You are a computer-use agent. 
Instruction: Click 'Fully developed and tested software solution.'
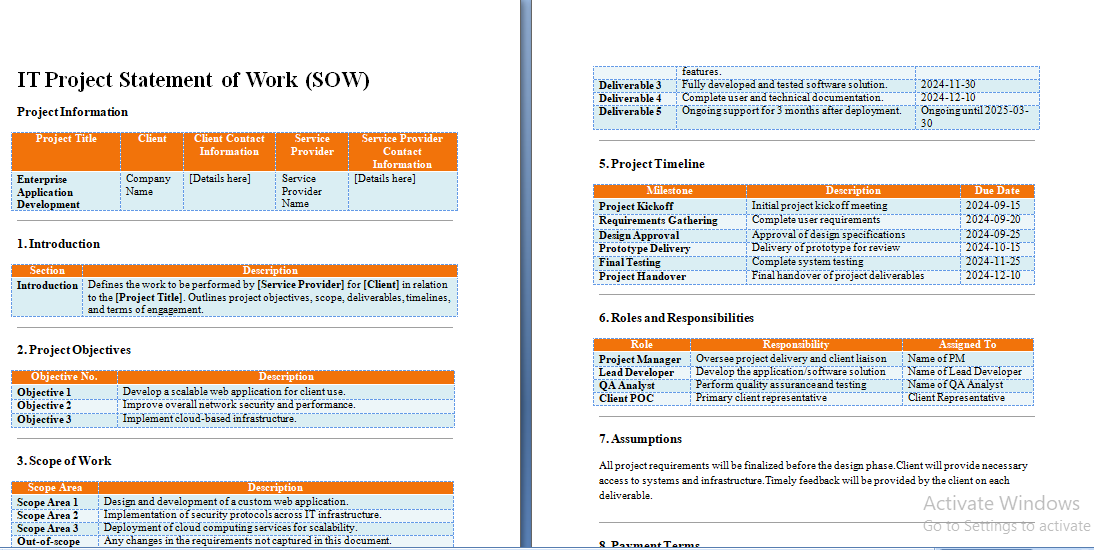tap(784, 84)
